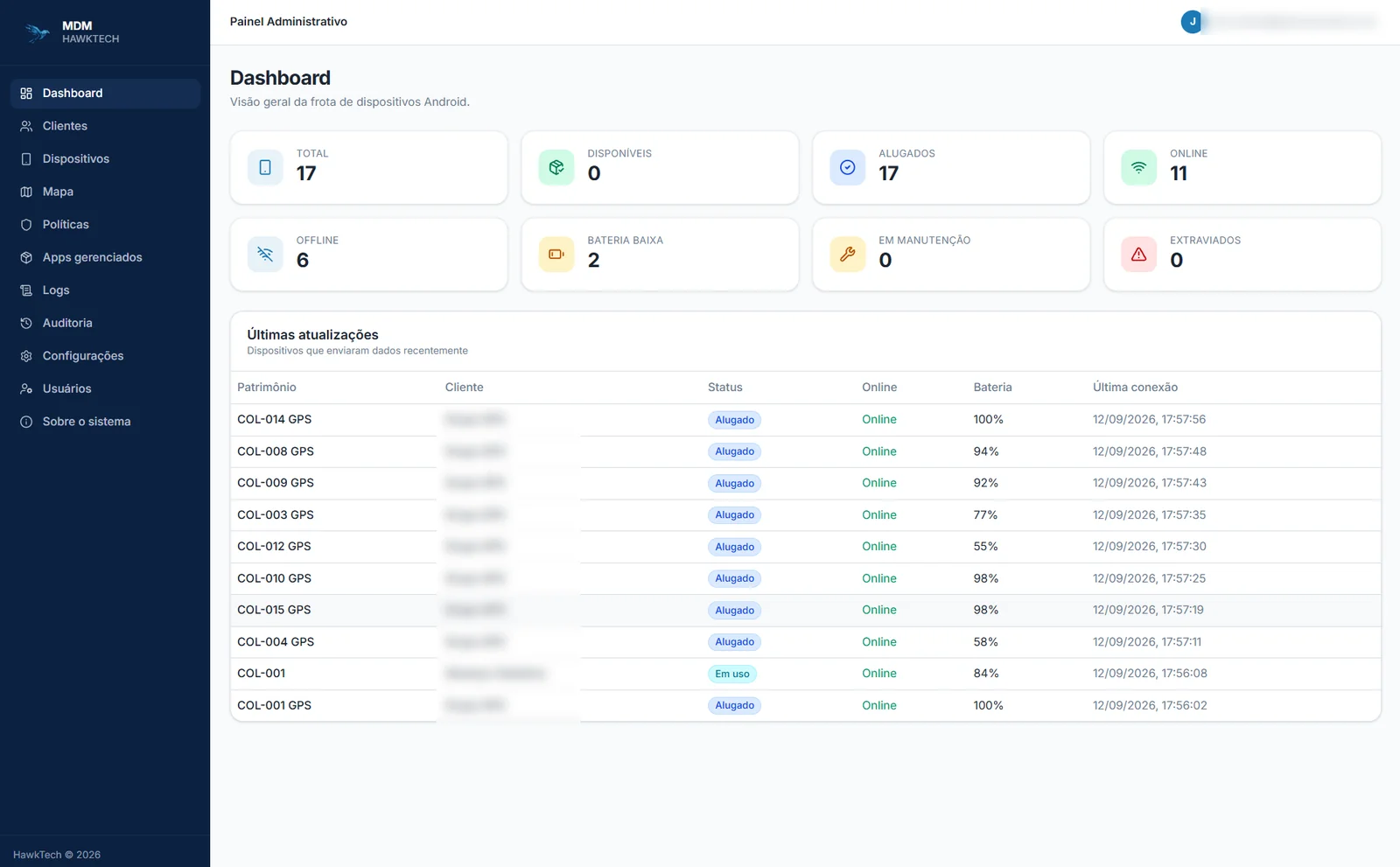The height and width of the screenshot is (867, 1400).
Task: Click the Total devices count 17
Action: [306, 173]
